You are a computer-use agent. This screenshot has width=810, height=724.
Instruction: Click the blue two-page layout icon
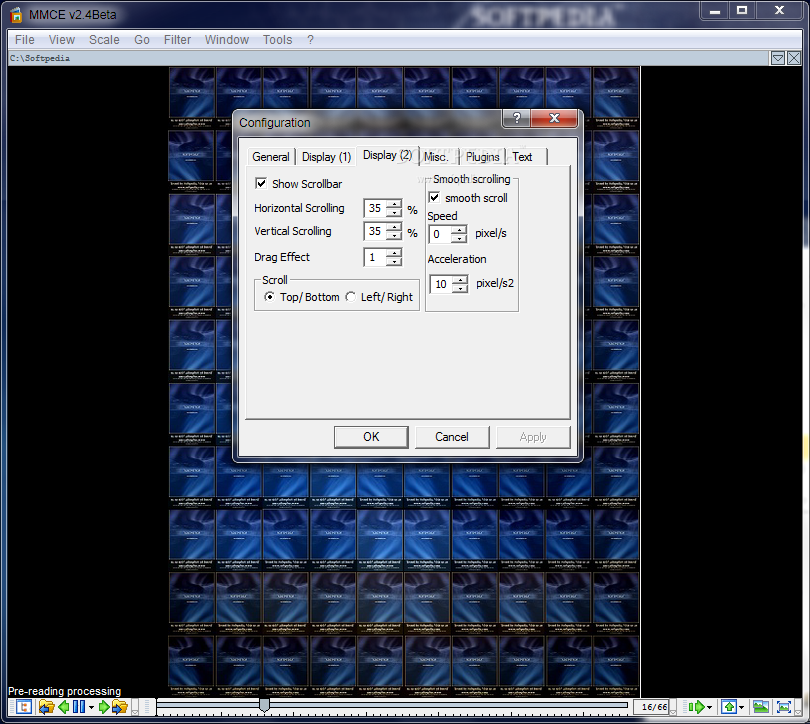(x=79, y=706)
